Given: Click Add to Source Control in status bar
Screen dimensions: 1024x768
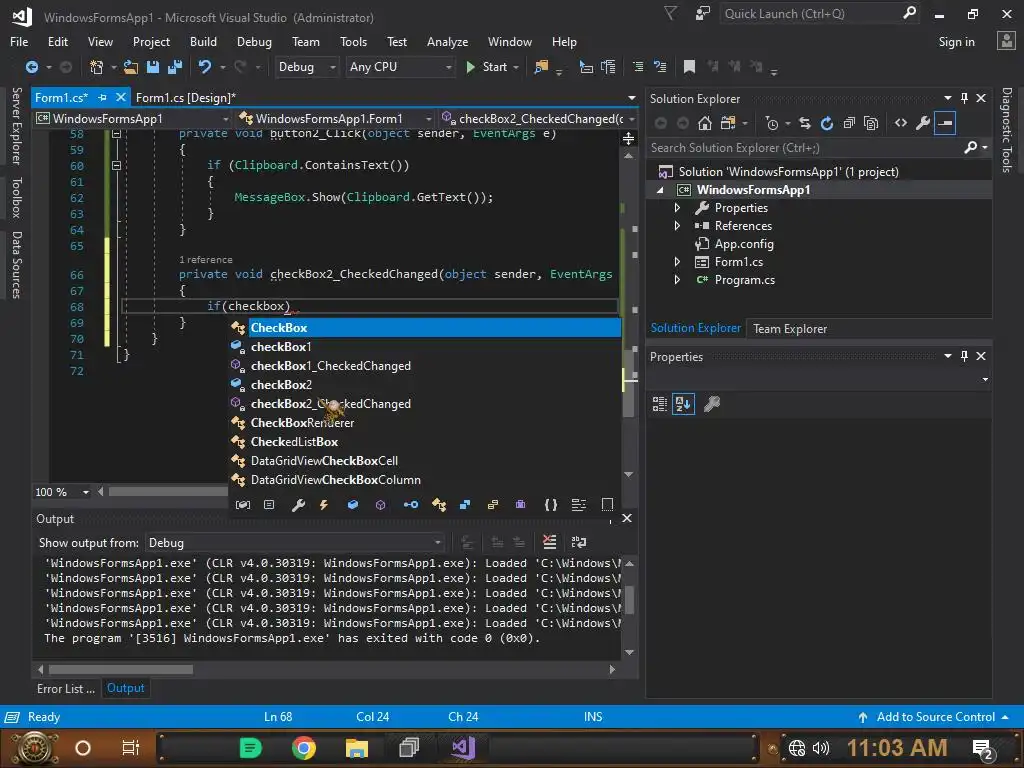Looking at the screenshot, I should coord(933,717).
